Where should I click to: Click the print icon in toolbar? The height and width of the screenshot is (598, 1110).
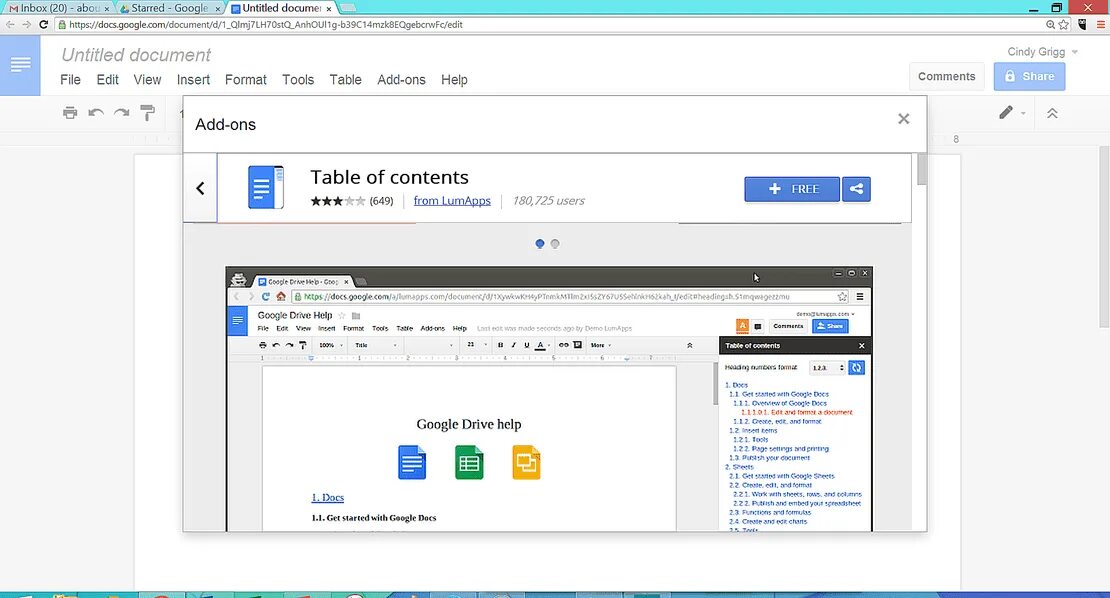(x=70, y=113)
